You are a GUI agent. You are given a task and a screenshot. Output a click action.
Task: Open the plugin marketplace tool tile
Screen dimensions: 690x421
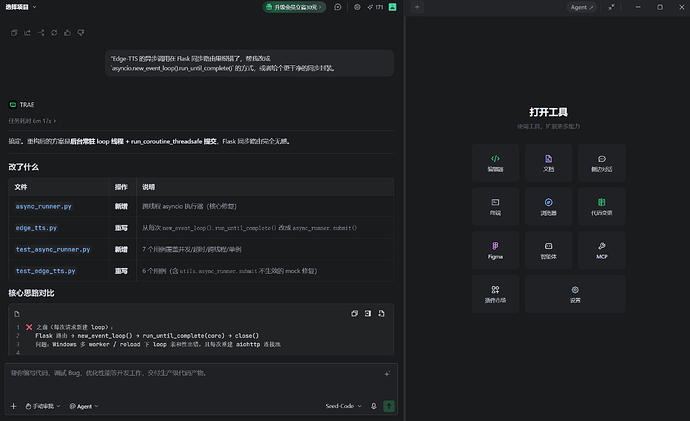495,294
